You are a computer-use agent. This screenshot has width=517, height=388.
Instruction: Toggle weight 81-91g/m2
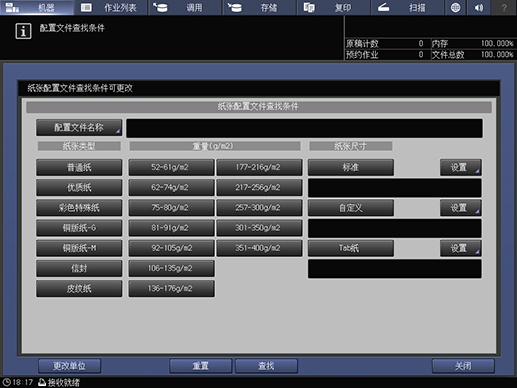(x=171, y=228)
